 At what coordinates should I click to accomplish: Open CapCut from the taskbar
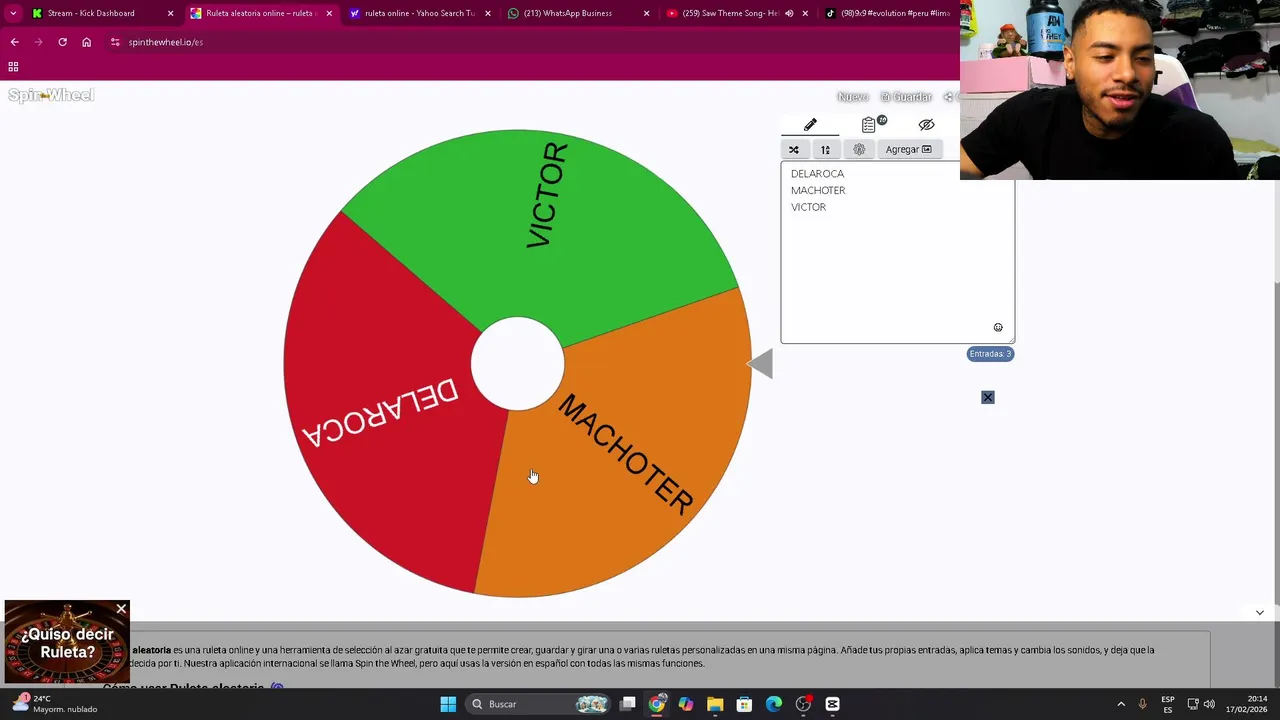[x=832, y=704]
